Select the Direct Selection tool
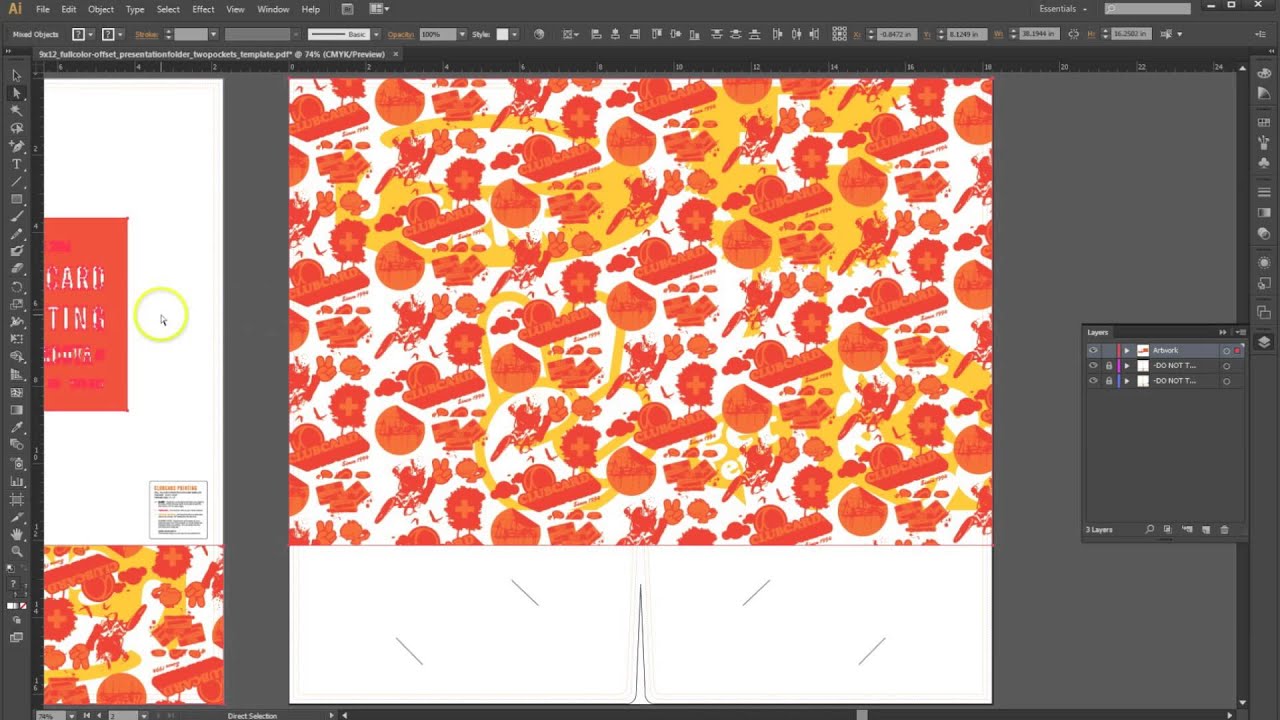Image resolution: width=1280 pixels, height=720 pixels. tap(16, 93)
